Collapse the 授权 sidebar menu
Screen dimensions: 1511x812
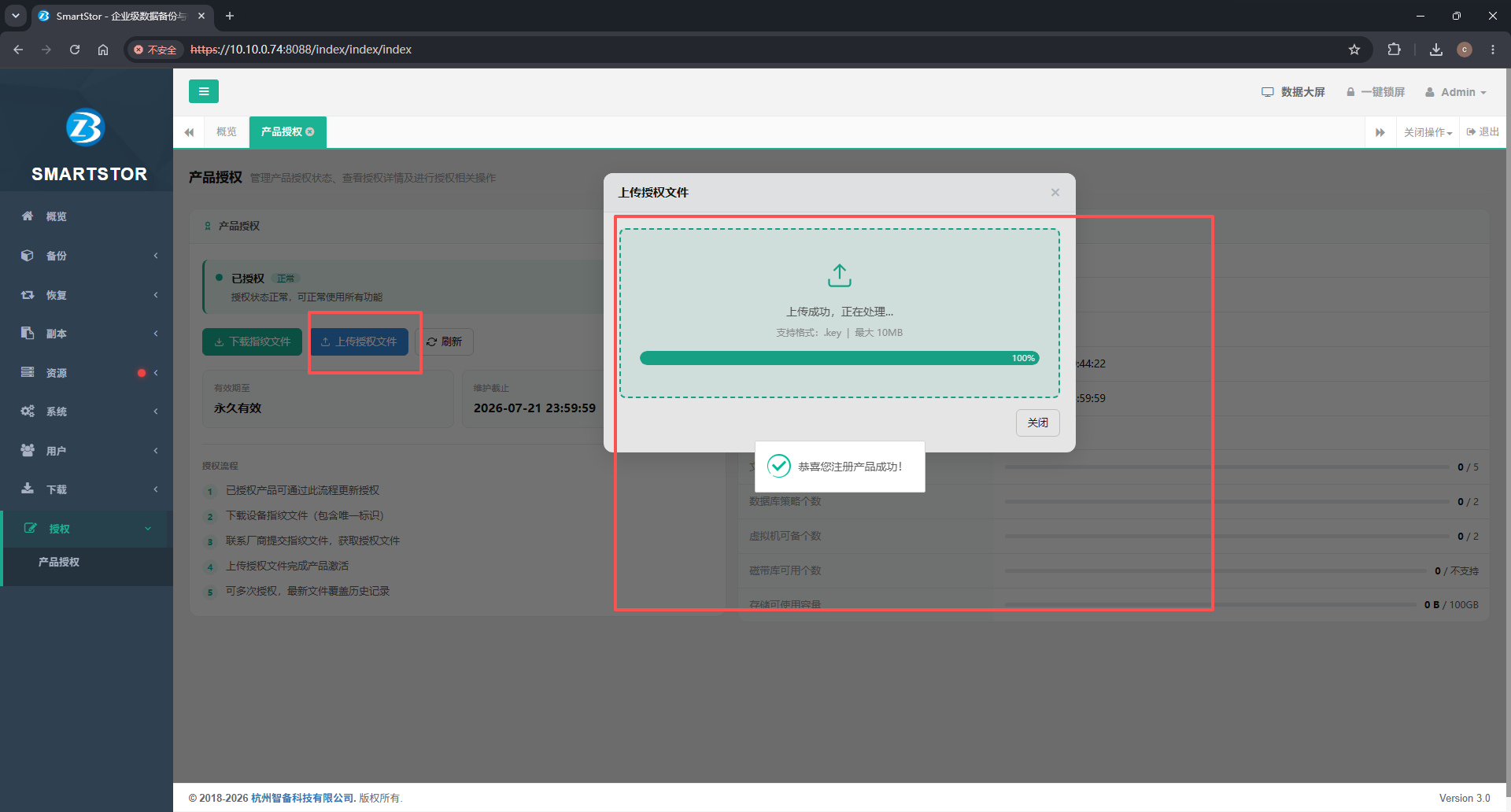coord(87,529)
